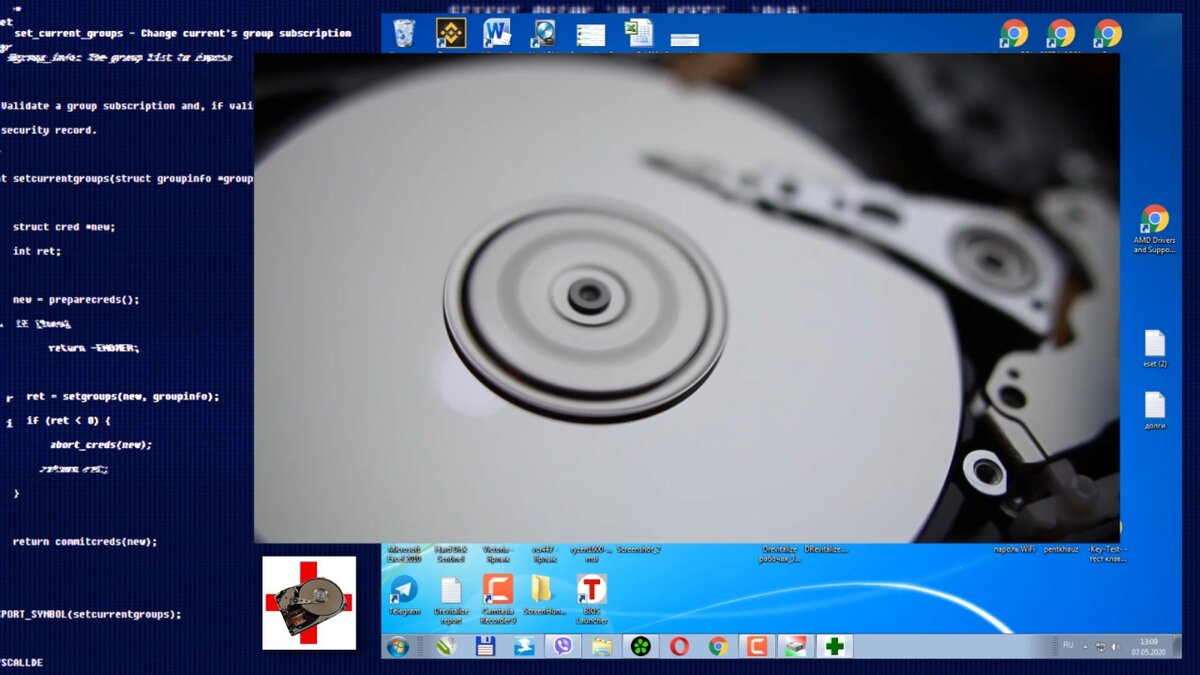Open the green cross app in taskbar
Viewport: 1200px width, 675px height.
tap(834, 646)
